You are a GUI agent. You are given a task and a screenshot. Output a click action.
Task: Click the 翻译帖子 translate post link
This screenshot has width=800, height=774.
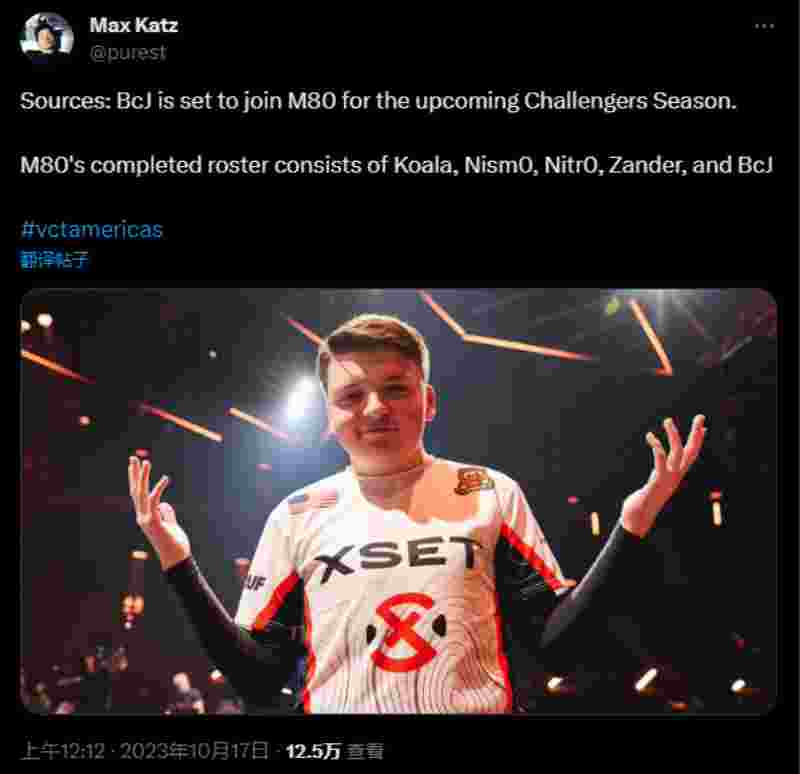tap(55, 260)
